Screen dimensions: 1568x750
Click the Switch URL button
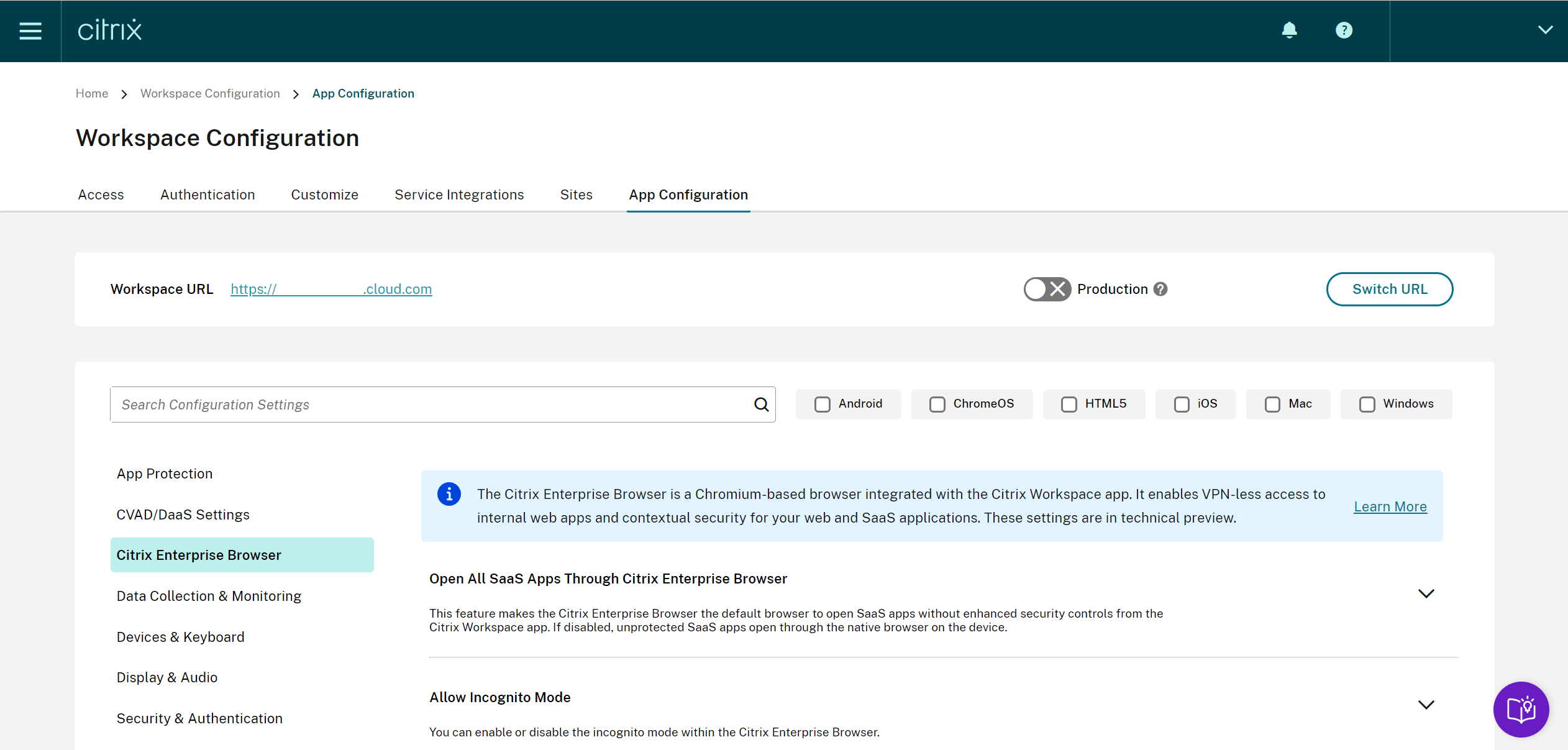tap(1389, 290)
